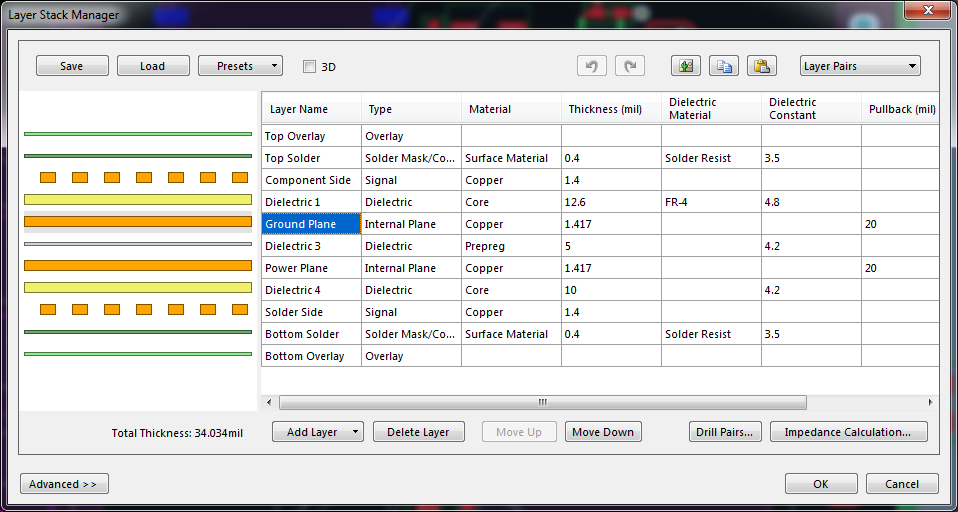Click the Paste clipboard icon

click(762, 66)
